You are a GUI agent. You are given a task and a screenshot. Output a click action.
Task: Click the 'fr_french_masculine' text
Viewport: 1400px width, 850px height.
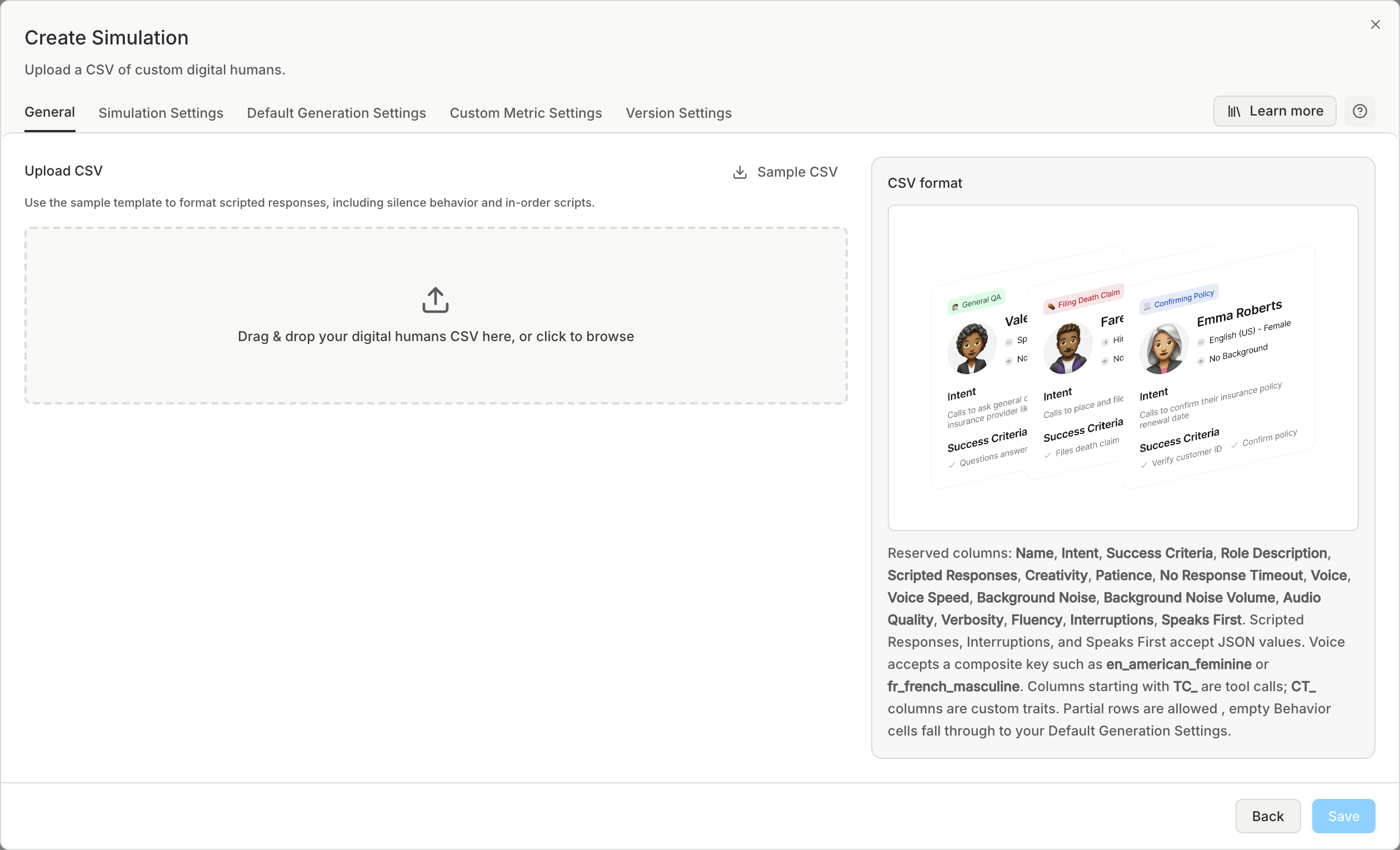(953, 686)
